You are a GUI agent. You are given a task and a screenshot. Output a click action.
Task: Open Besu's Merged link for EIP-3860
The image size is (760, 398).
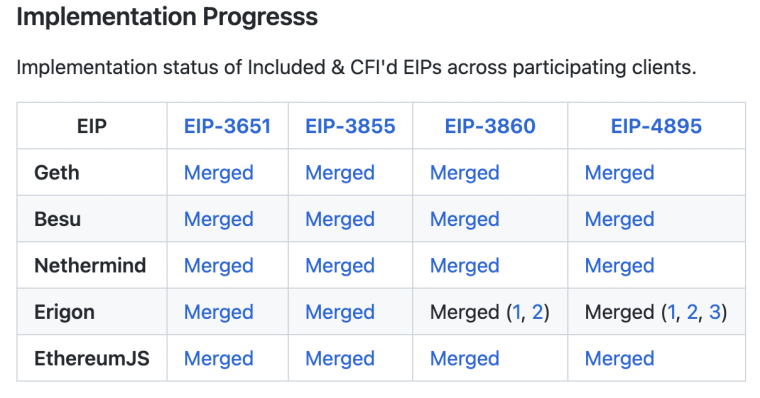click(464, 220)
